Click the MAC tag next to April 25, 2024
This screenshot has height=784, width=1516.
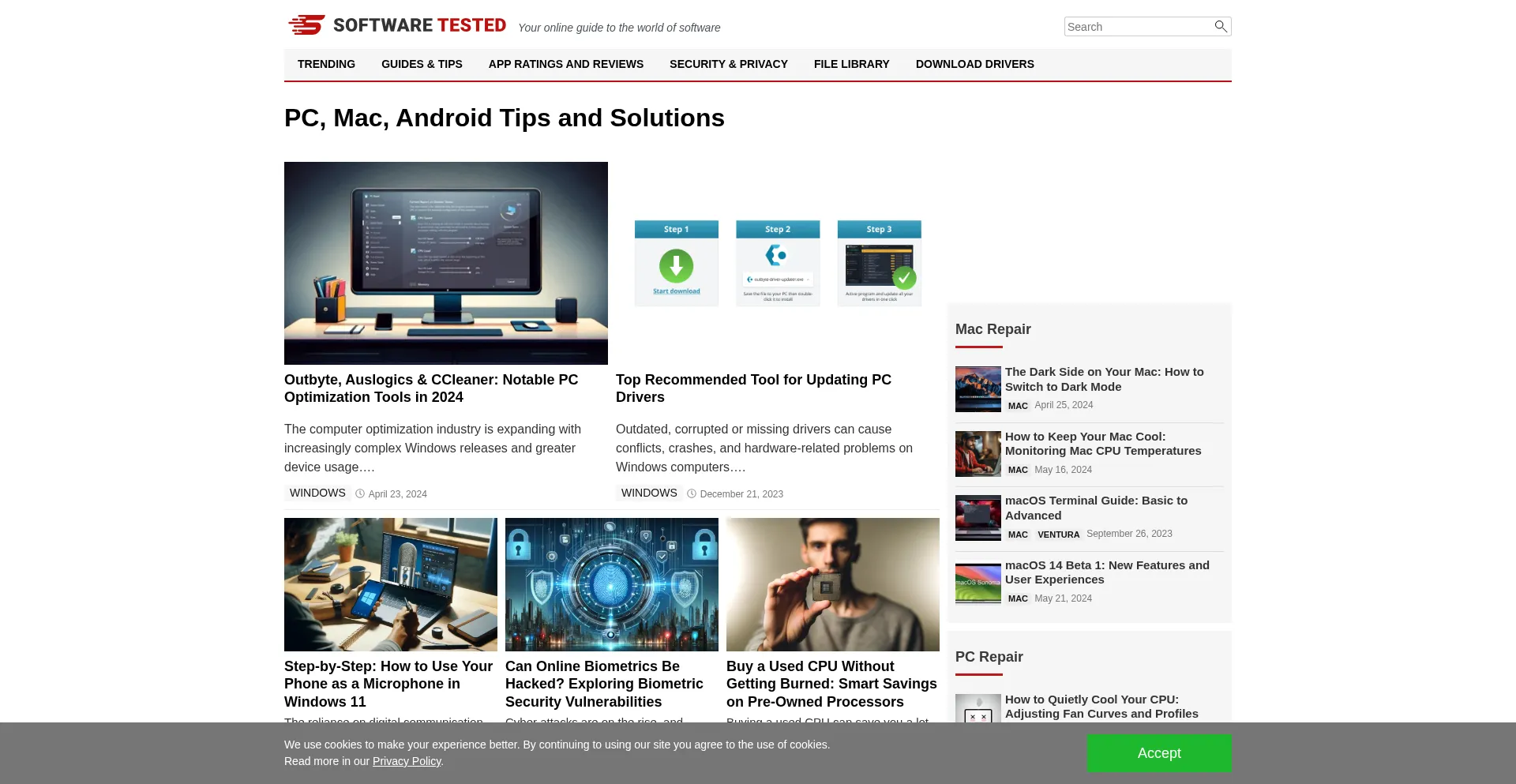tap(1018, 406)
